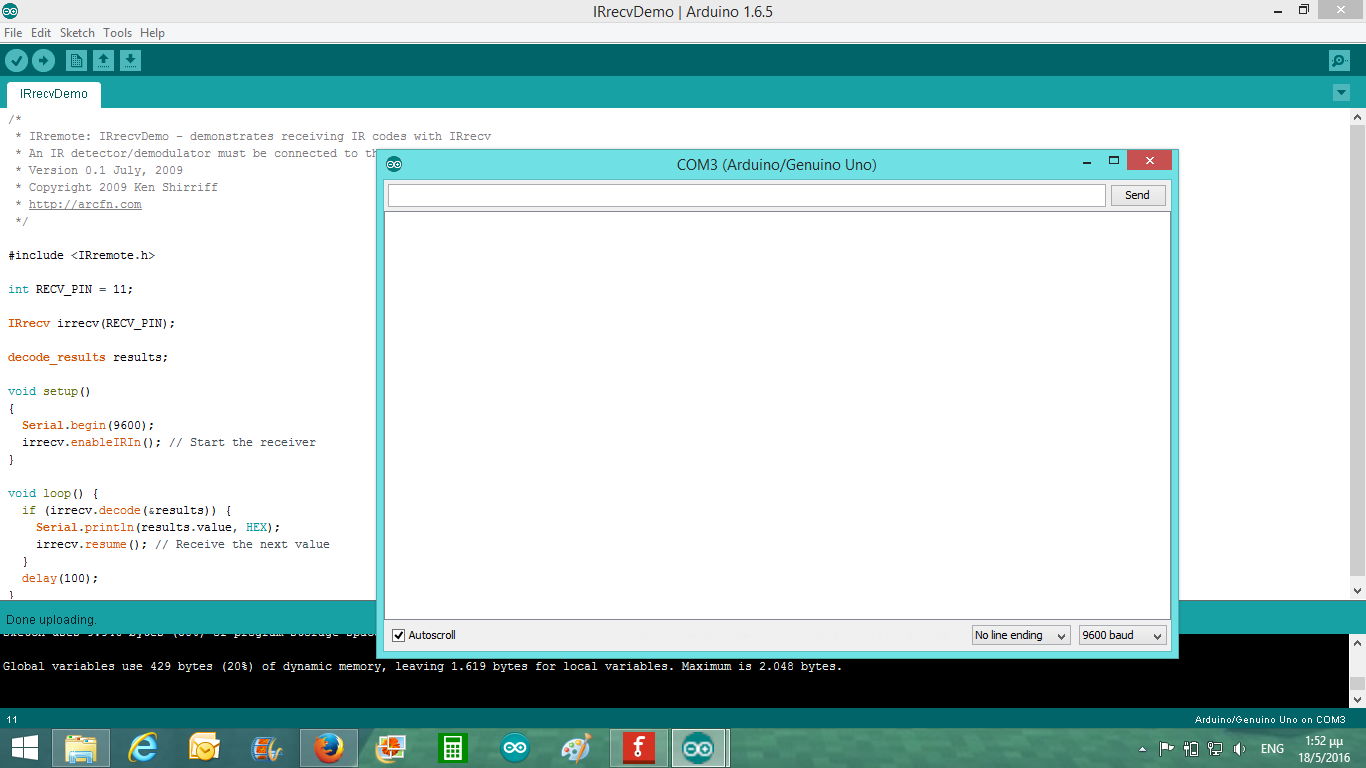The width and height of the screenshot is (1366, 768).
Task: Click the "void setup()" line
Action: (50, 391)
